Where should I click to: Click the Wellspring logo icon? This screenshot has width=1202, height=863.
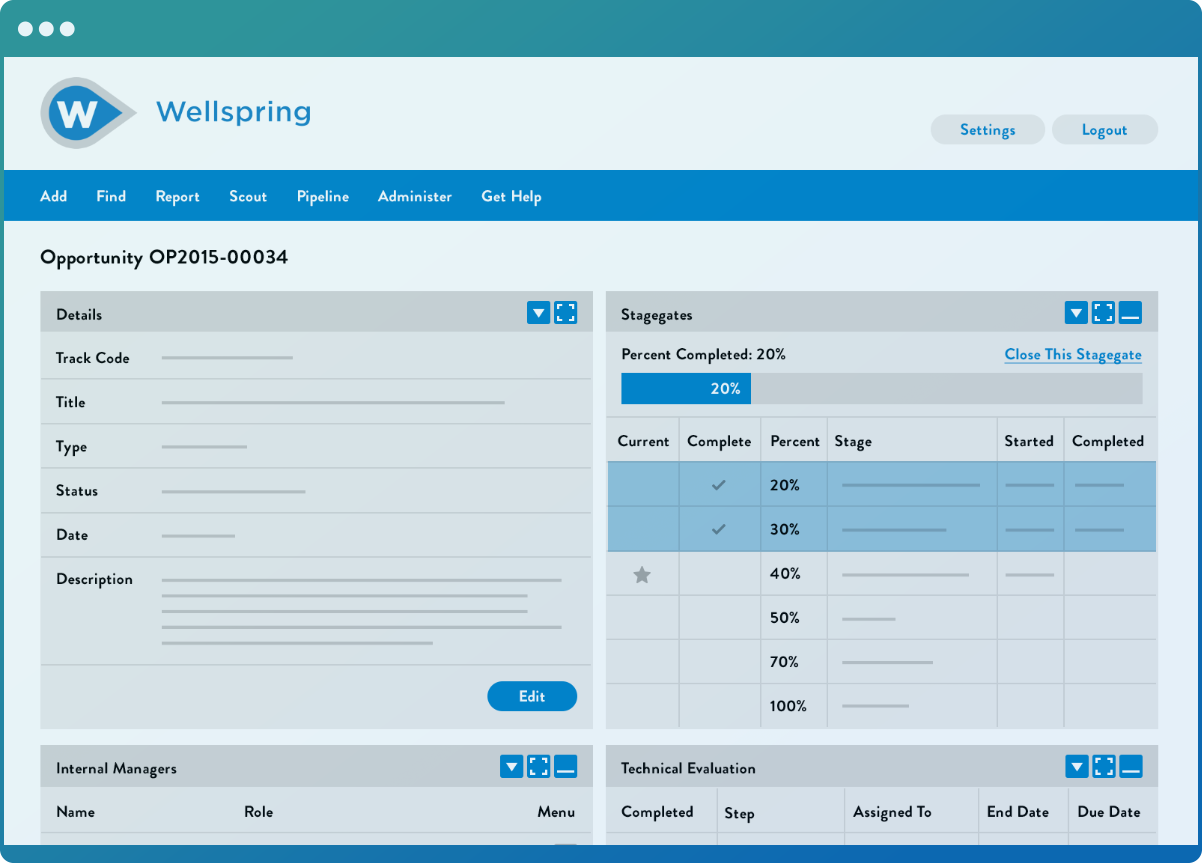pyautogui.click(x=82, y=113)
